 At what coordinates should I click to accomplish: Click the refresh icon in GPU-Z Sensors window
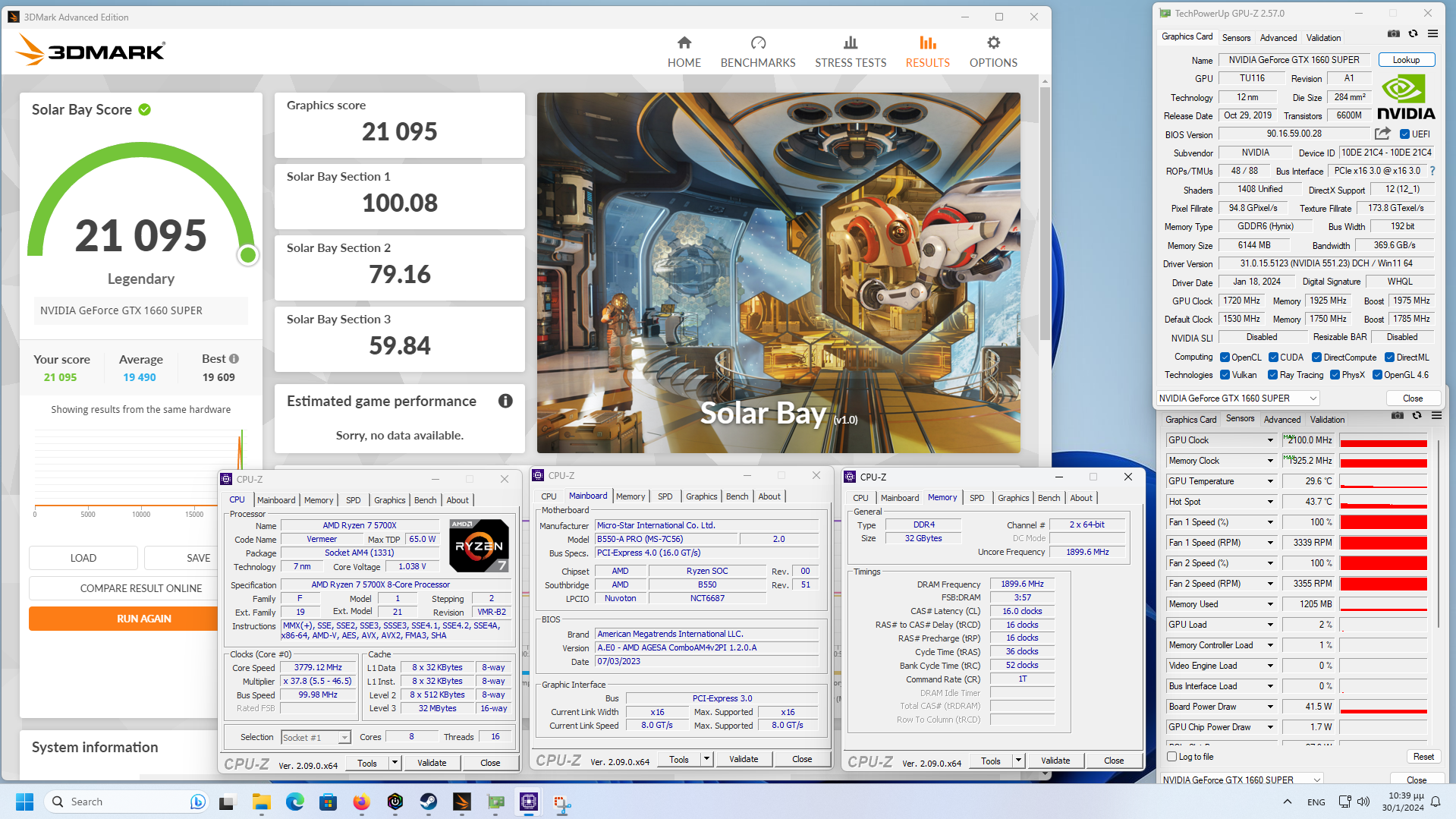pos(1417,416)
